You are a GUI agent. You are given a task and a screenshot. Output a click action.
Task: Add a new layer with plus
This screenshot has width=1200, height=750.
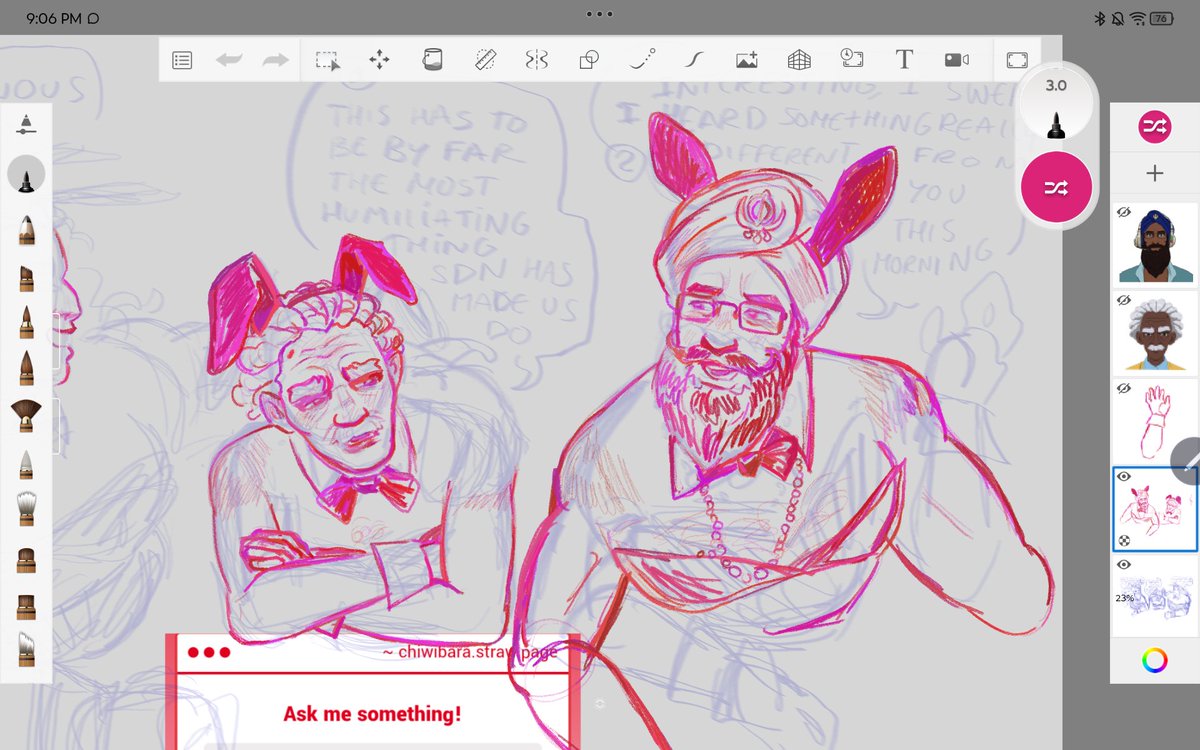pos(1155,173)
